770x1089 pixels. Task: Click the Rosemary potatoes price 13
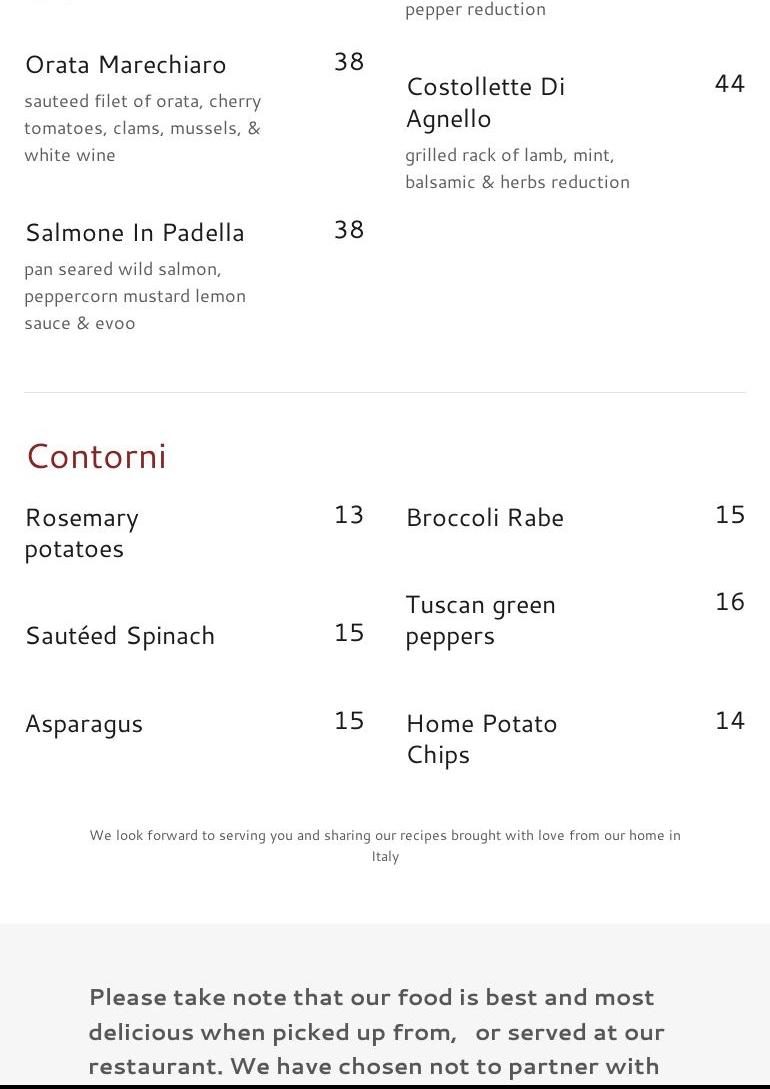point(349,515)
